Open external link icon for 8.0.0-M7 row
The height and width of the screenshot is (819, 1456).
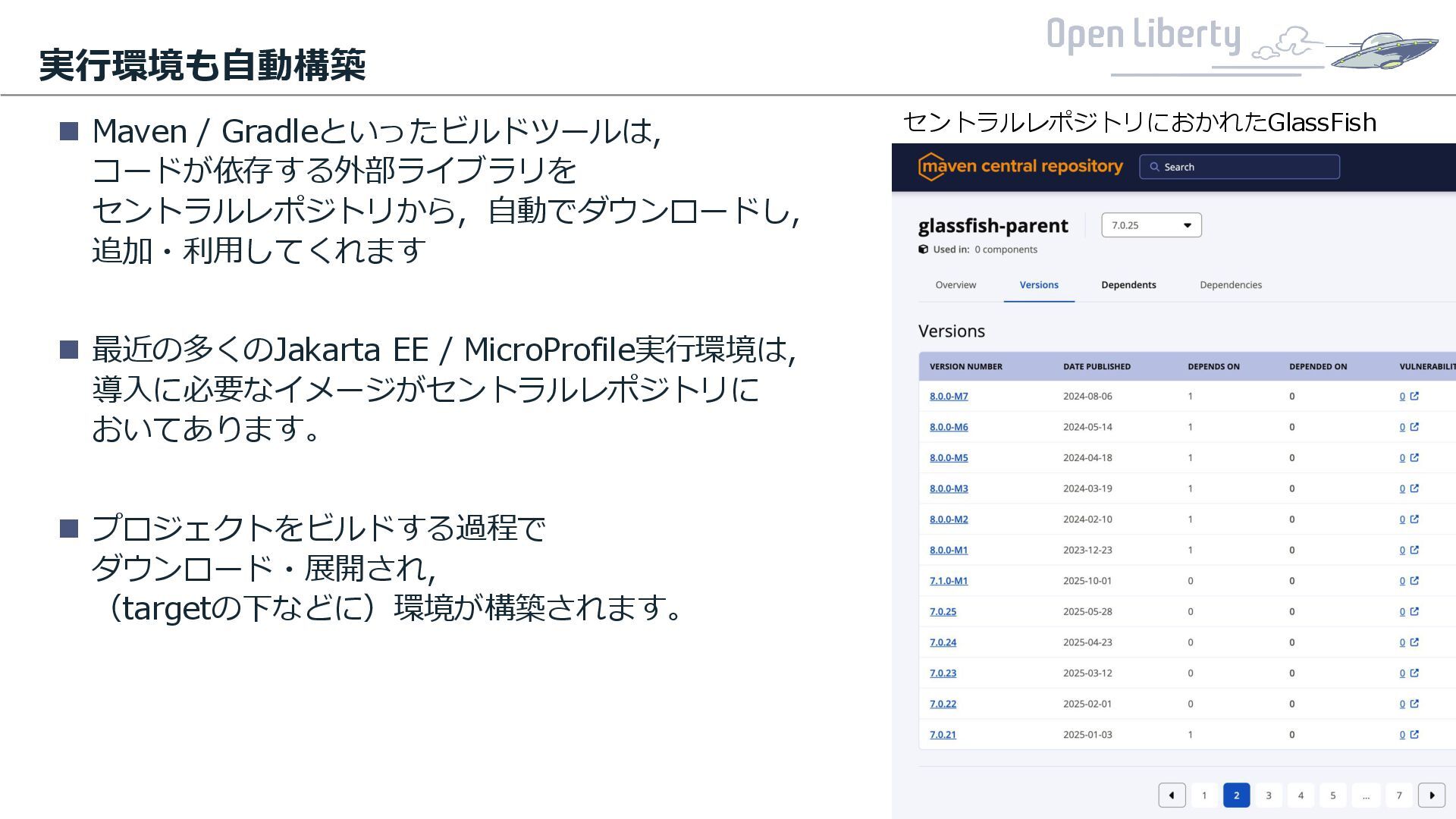(x=1414, y=396)
